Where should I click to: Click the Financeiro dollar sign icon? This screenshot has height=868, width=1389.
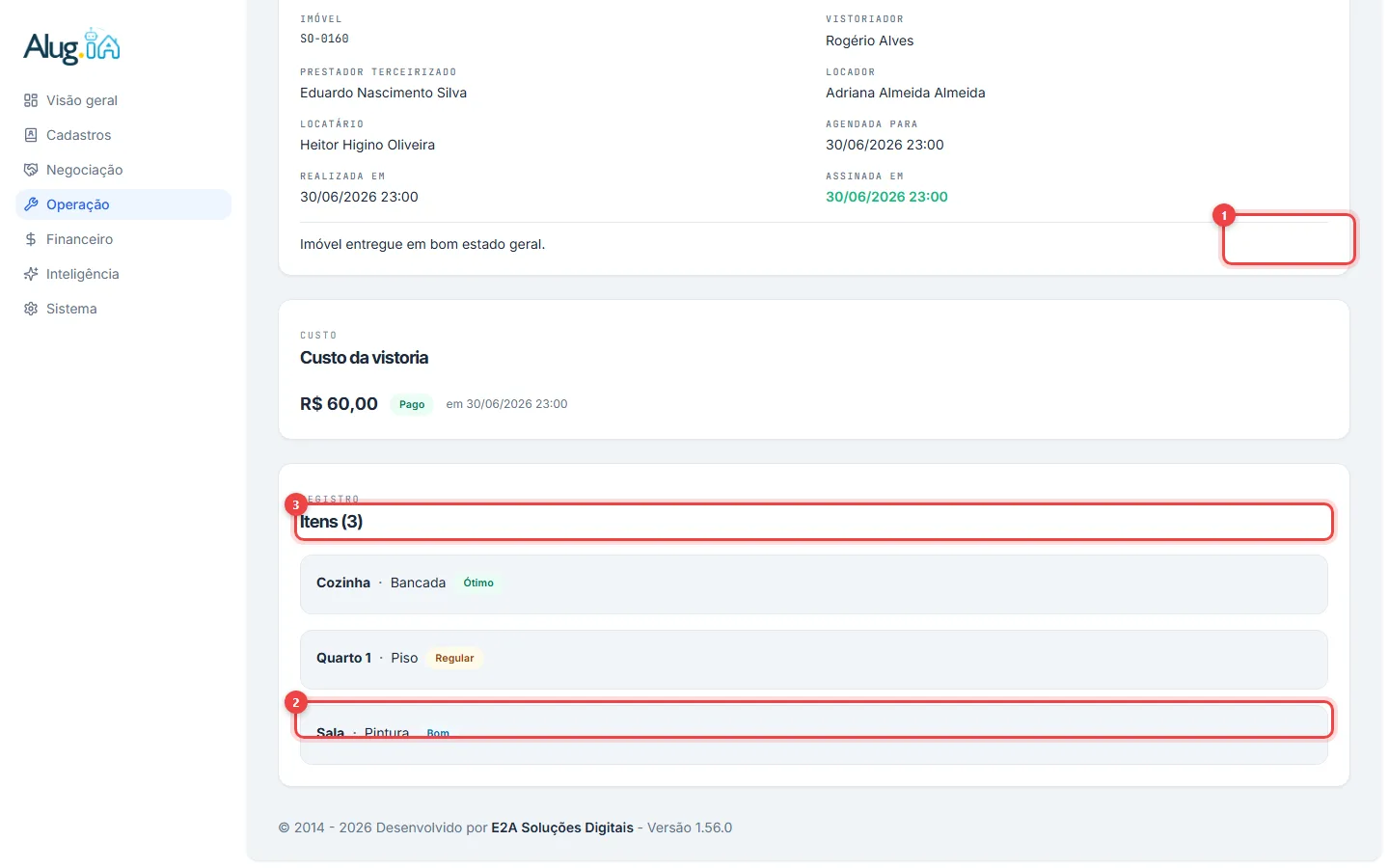point(31,239)
